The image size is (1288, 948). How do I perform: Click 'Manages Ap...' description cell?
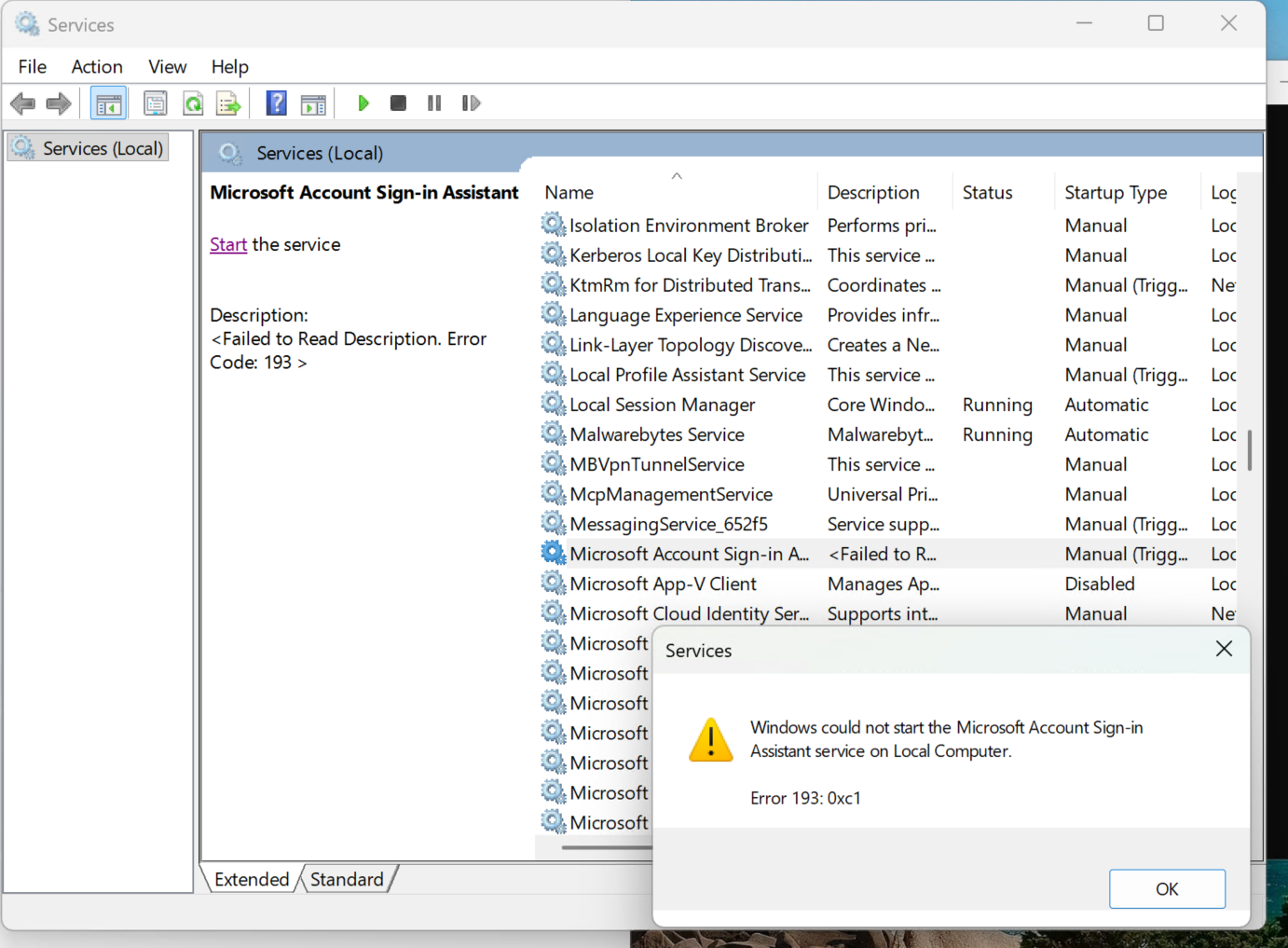click(x=884, y=584)
